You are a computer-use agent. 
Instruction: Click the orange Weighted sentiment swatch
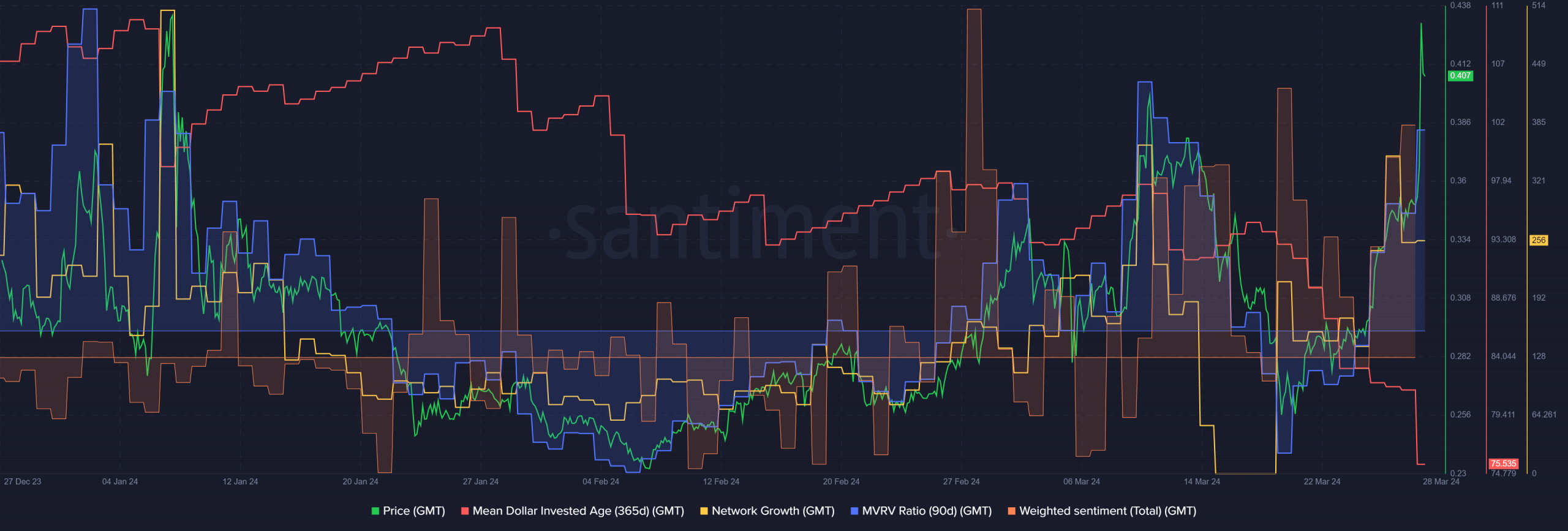pyautogui.click(x=1011, y=511)
